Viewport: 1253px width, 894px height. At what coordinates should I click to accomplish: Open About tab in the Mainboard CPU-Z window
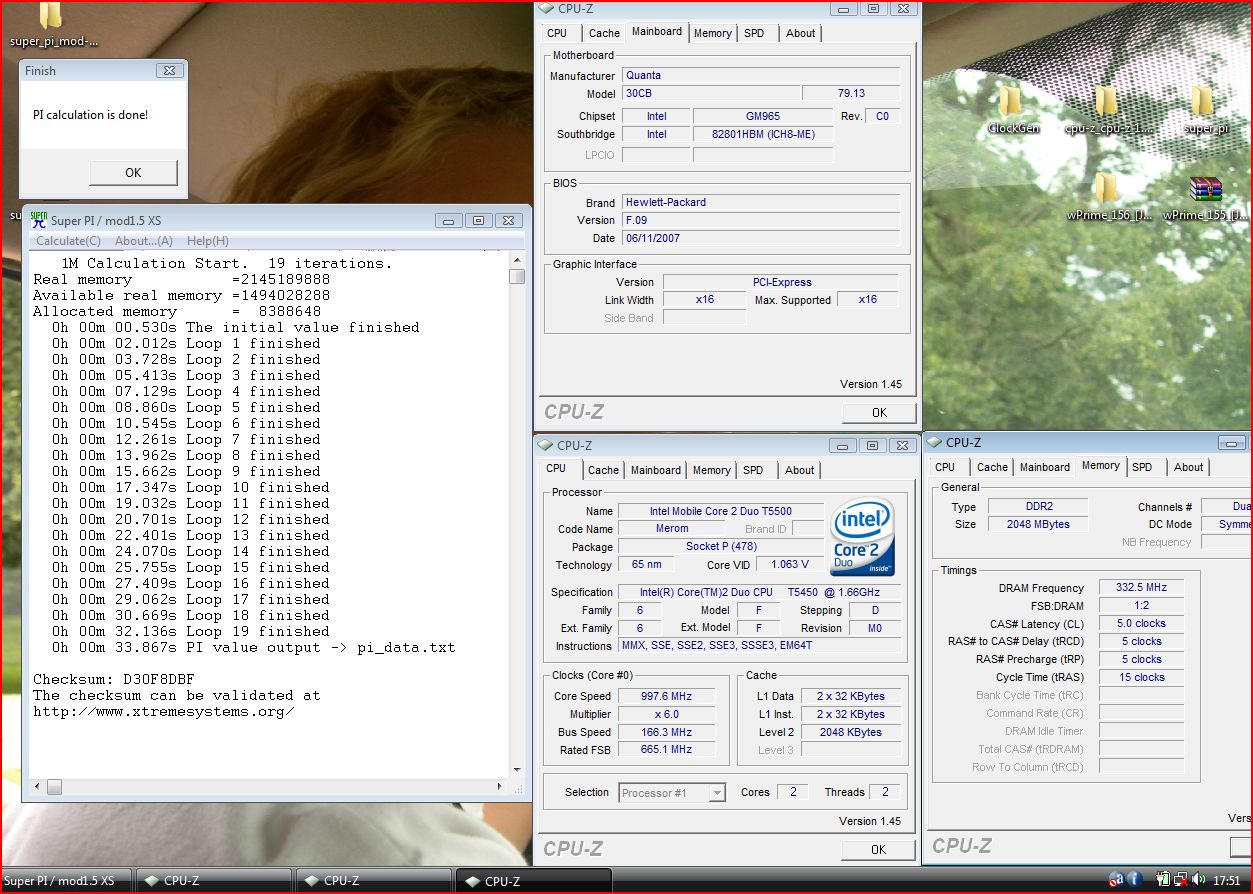tap(800, 33)
